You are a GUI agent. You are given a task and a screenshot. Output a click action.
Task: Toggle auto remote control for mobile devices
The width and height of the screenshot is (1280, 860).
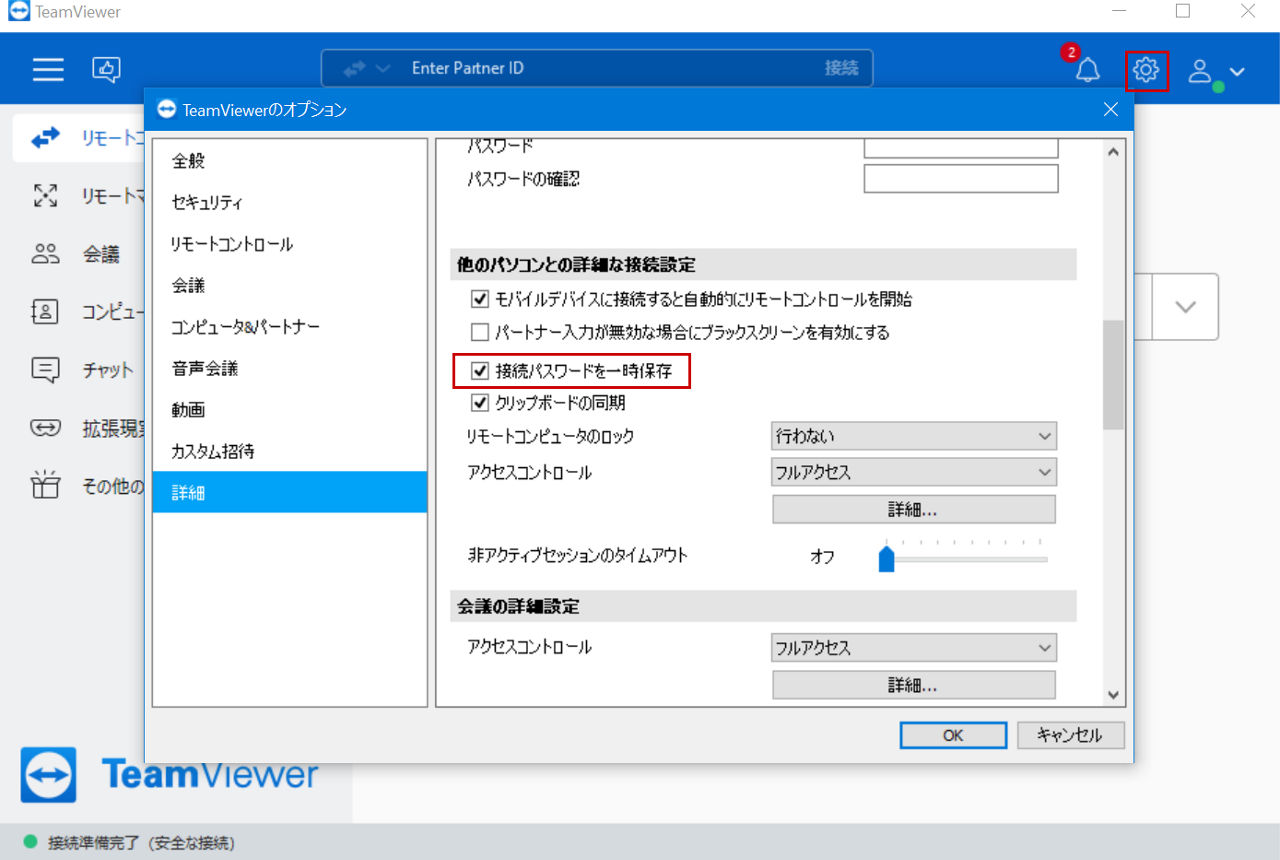coord(479,299)
